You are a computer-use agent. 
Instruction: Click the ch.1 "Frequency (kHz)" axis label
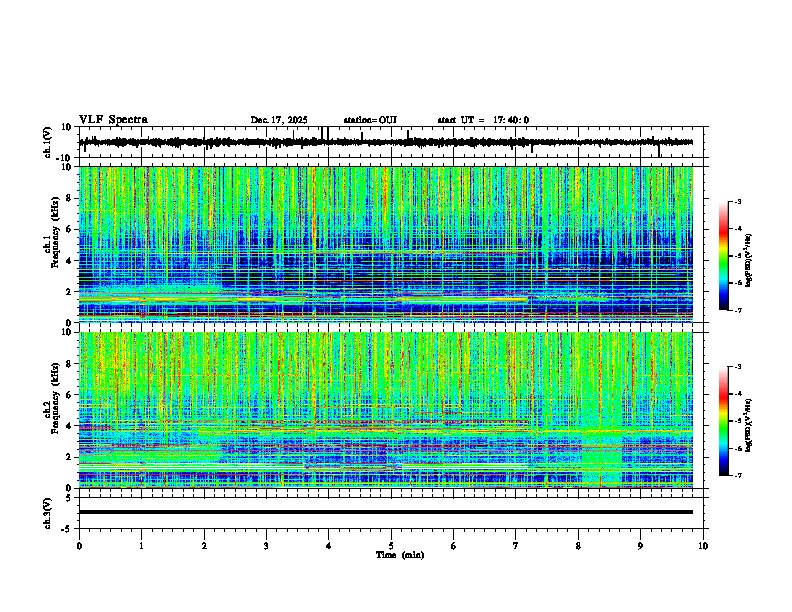point(55,231)
